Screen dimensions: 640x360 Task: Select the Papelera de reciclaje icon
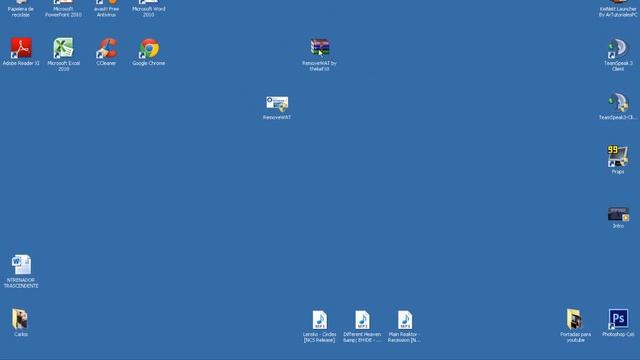tap(21, 8)
